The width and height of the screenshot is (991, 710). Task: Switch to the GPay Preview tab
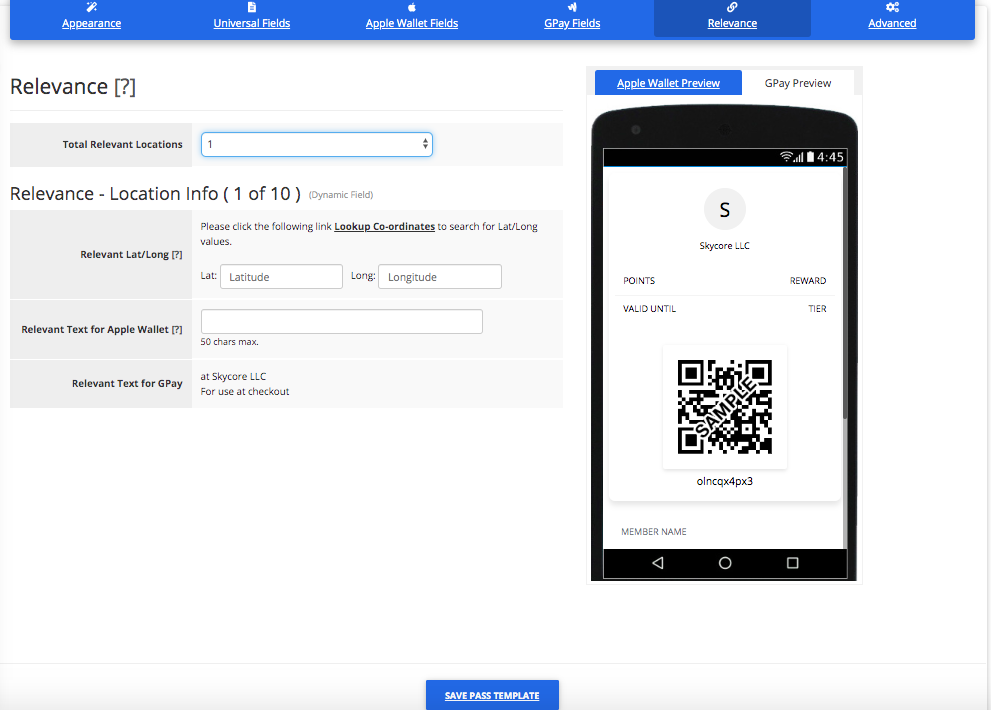[x=798, y=83]
